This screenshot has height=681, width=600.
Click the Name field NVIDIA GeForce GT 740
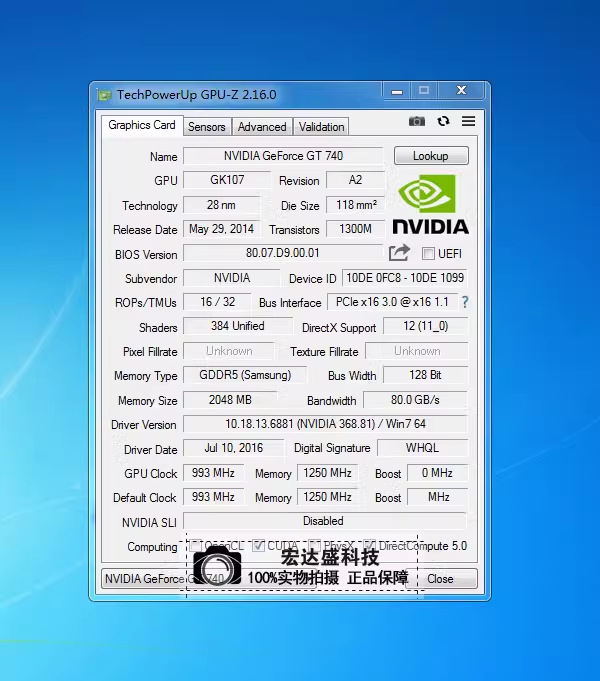point(283,155)
